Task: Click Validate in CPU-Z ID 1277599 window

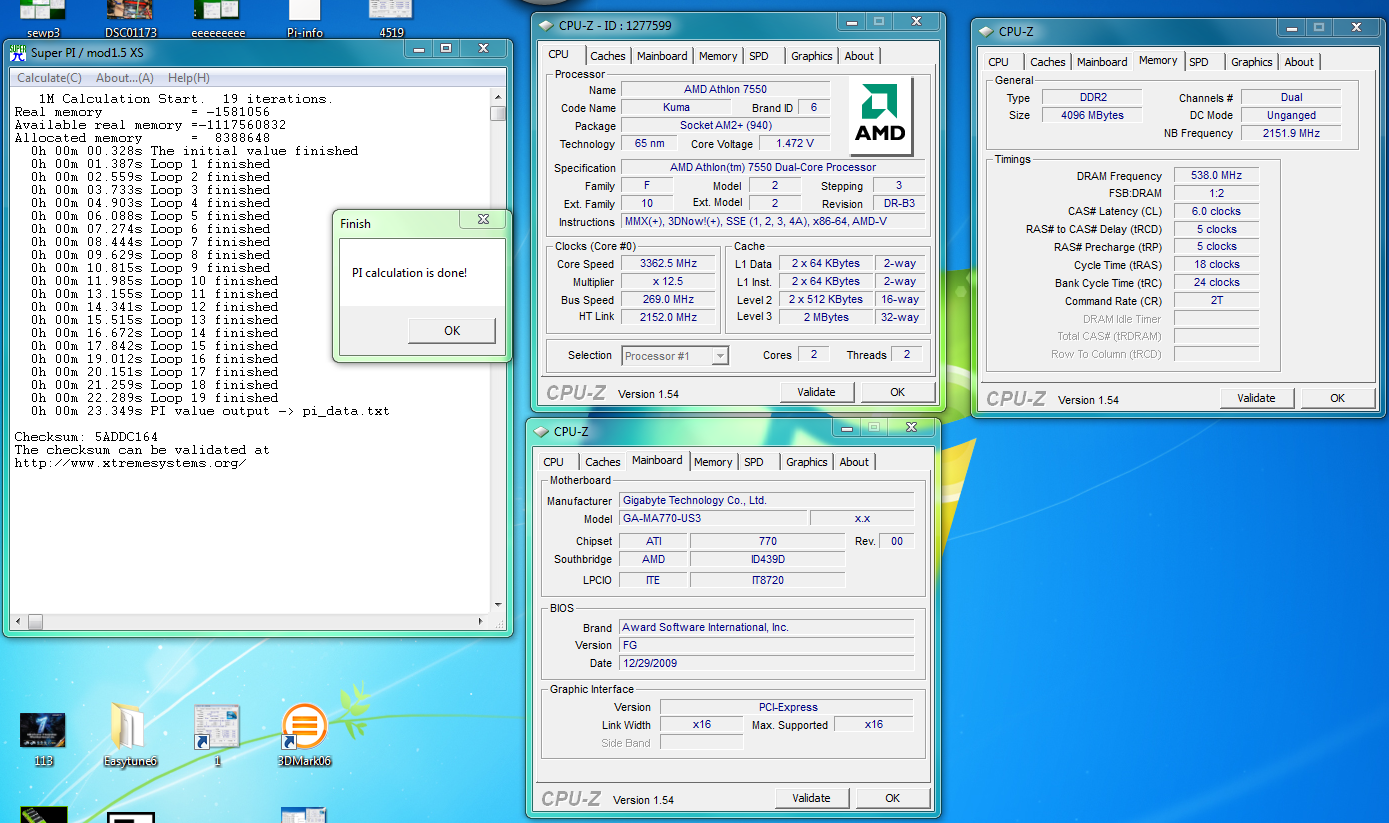Action: [x=816, y=392]
